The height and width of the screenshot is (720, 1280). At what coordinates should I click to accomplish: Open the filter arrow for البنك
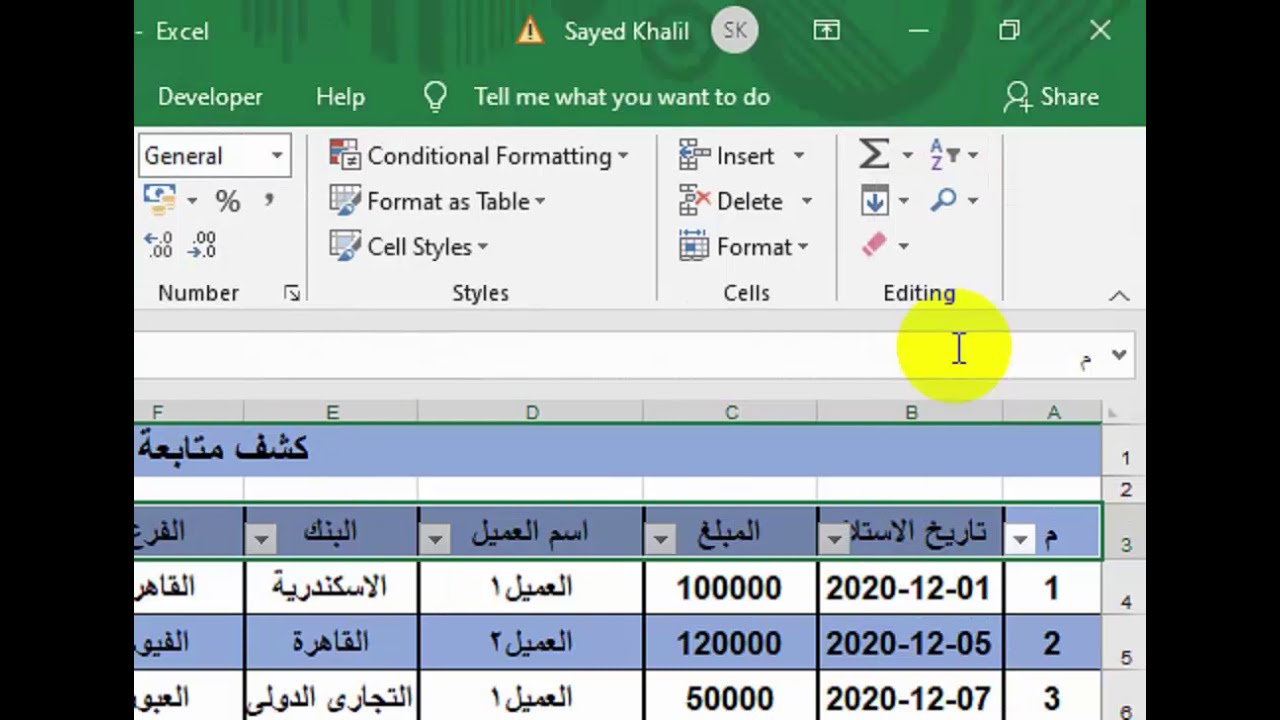point(260,540)
